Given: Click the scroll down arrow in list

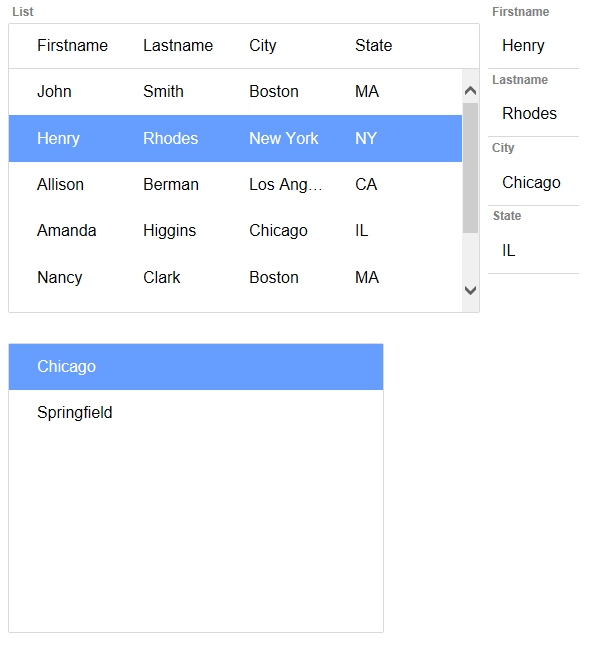Looking at the screenshot, I should pyautogui.click(x=470, y=290).
